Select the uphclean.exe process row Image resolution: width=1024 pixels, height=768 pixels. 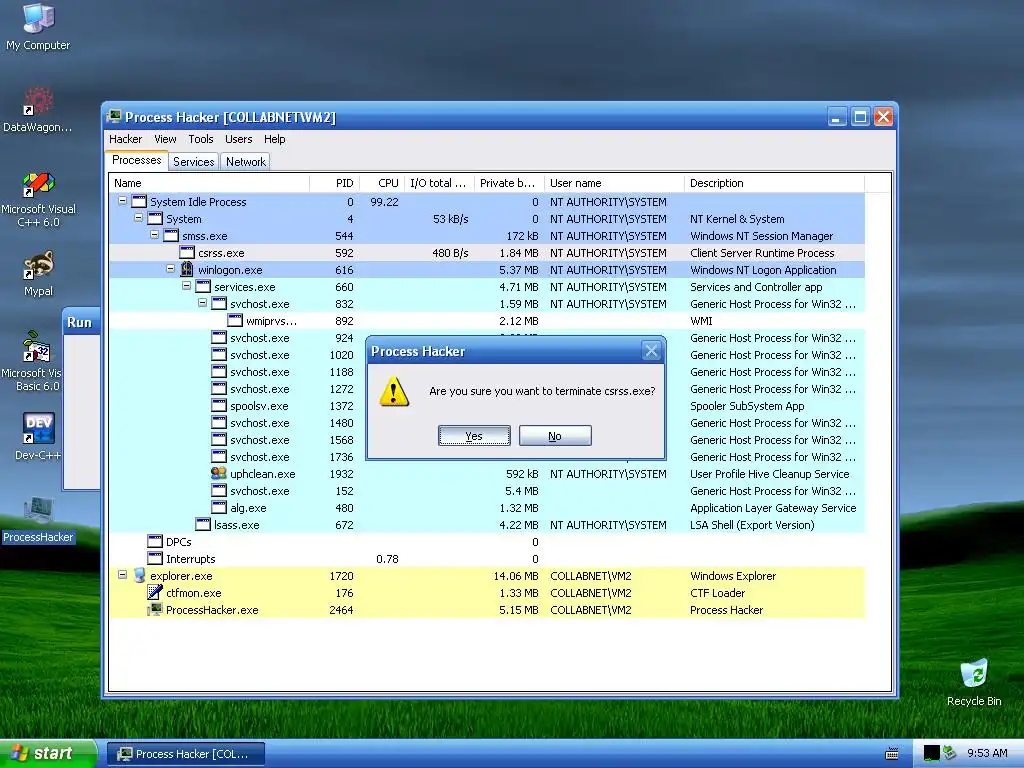click(487, 473)
